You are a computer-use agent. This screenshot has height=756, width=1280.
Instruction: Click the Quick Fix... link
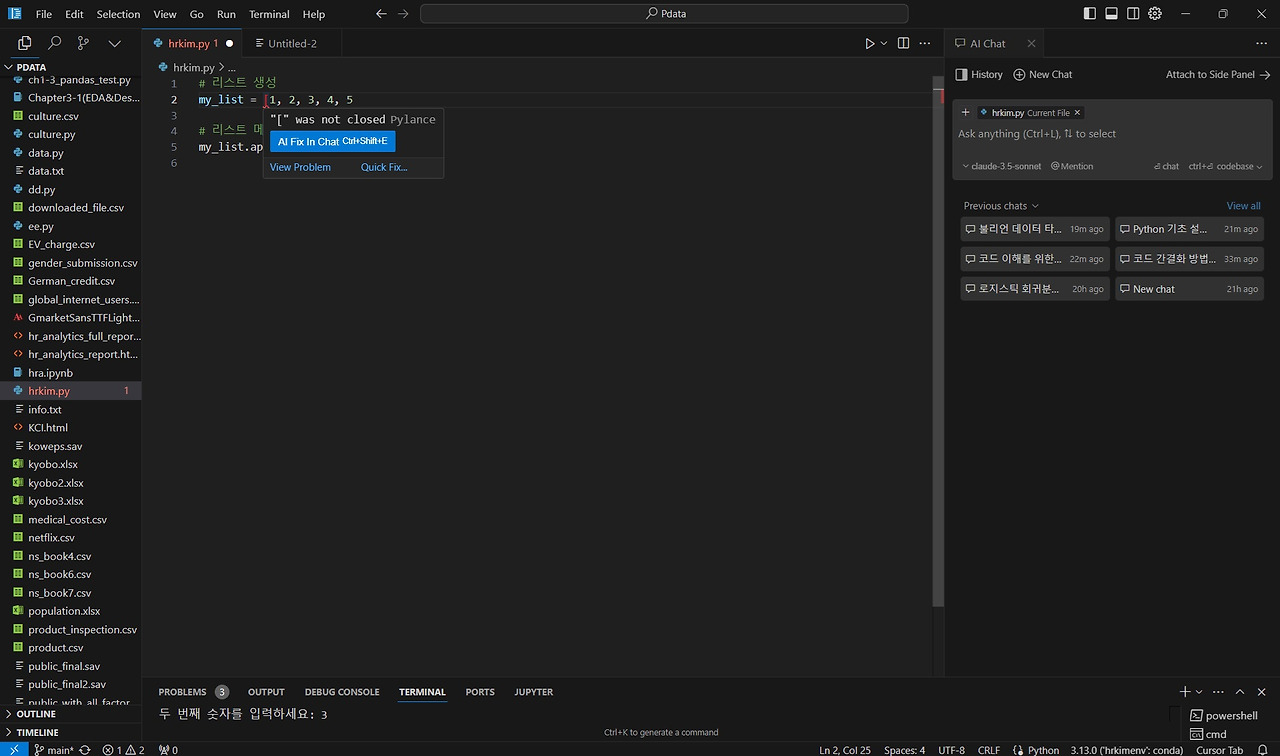click(384, 167)
